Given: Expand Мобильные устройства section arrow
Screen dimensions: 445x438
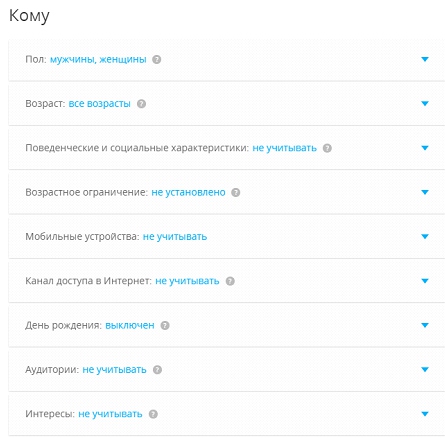Looking at the screenshot, I should tap(425, 237).
